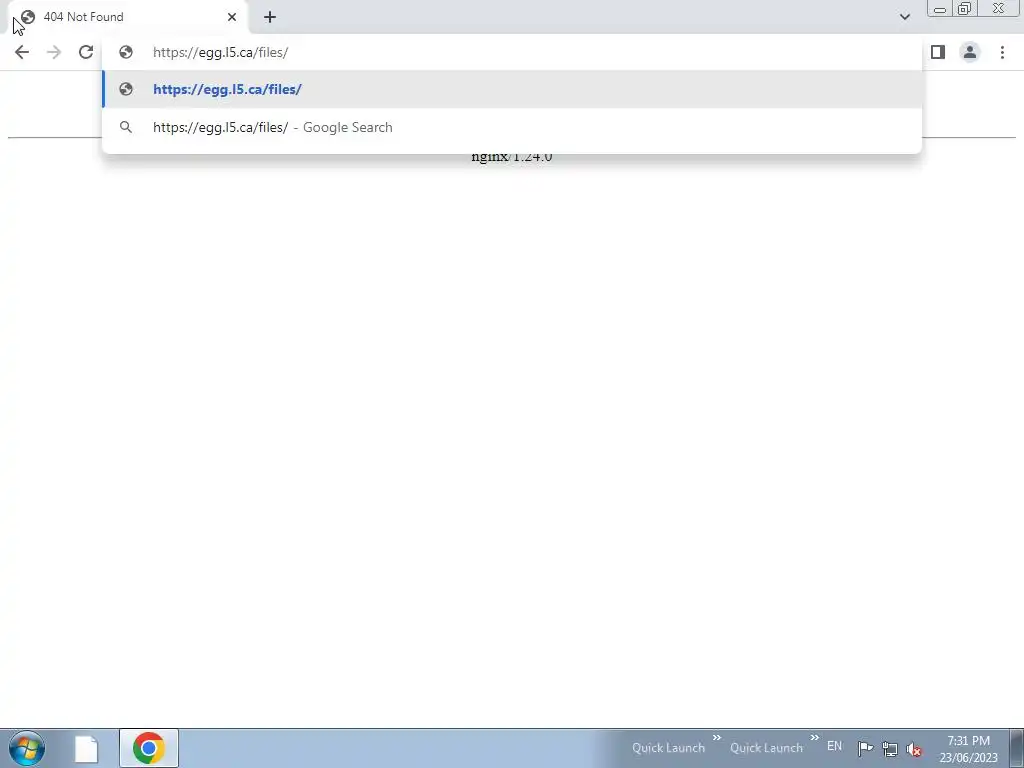Click the globe icon in address bar
Image resolution: width=1024 pixels, height=768 pixels.
tap(125, 52)
